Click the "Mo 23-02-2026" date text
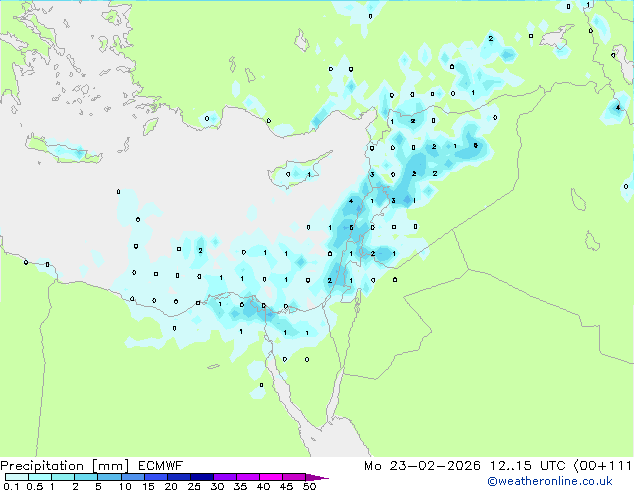634x490 pixels. pos(423,466)
